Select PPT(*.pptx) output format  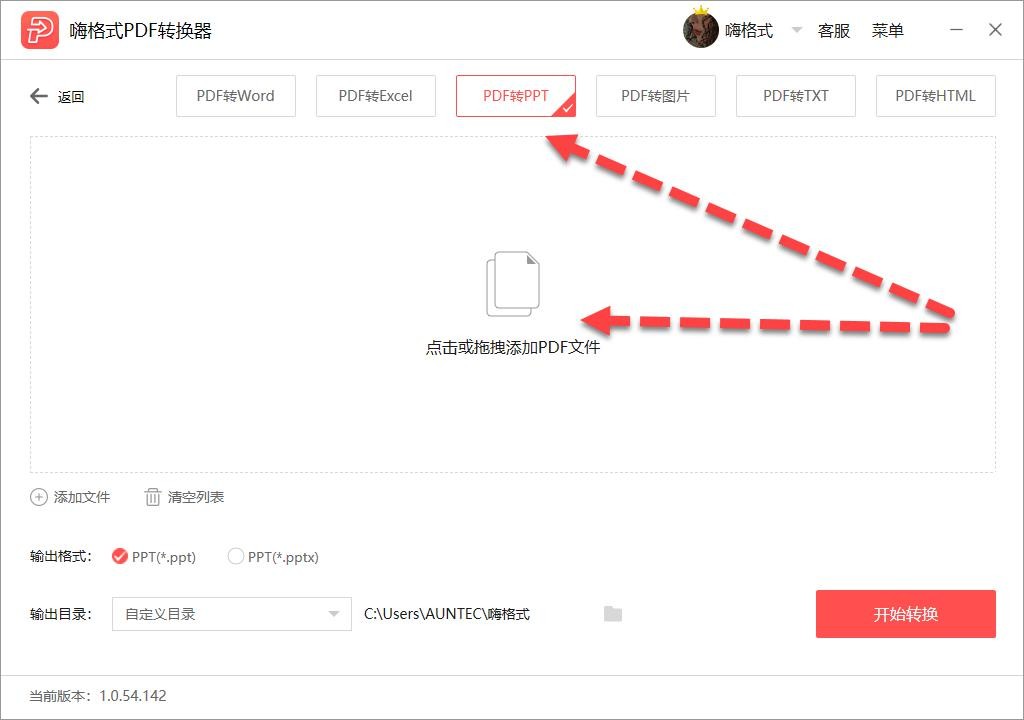coord(273,557)
